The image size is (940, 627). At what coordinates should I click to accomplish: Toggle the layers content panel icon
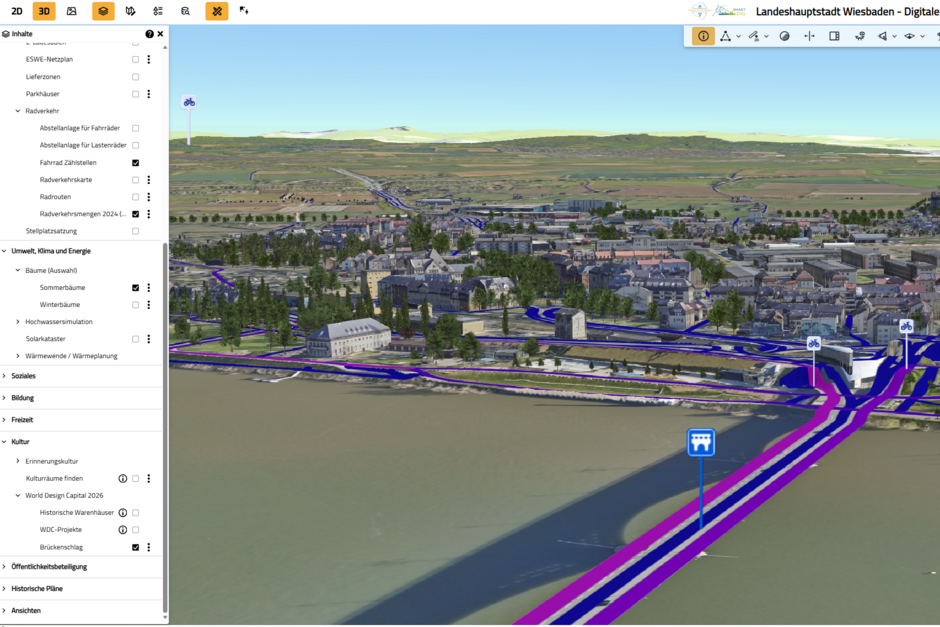103,11
